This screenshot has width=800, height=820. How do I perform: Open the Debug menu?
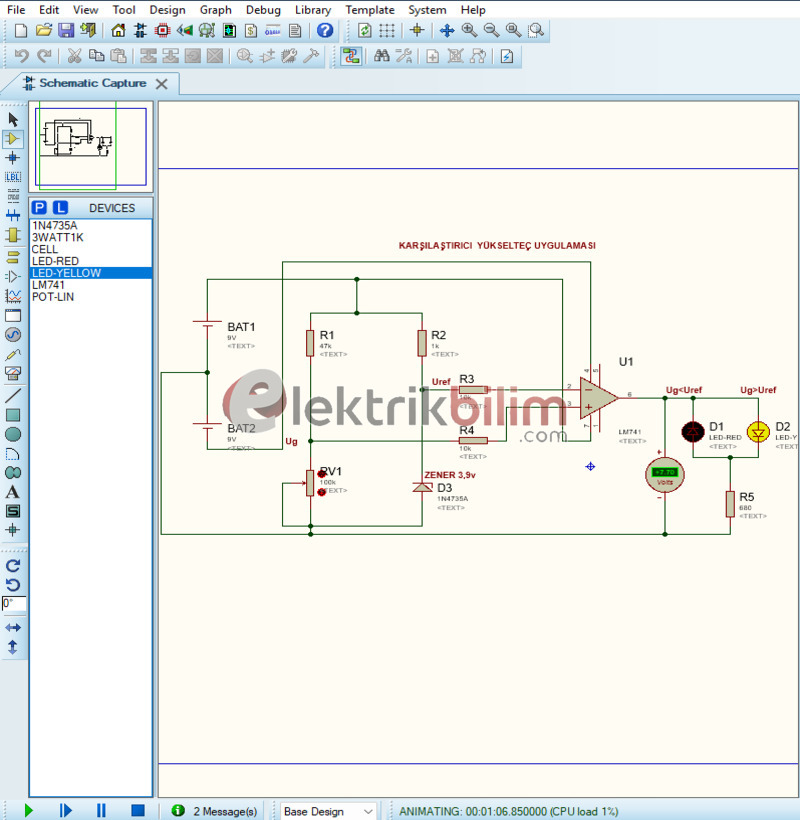pyautogui.click(x=263, y=9)
